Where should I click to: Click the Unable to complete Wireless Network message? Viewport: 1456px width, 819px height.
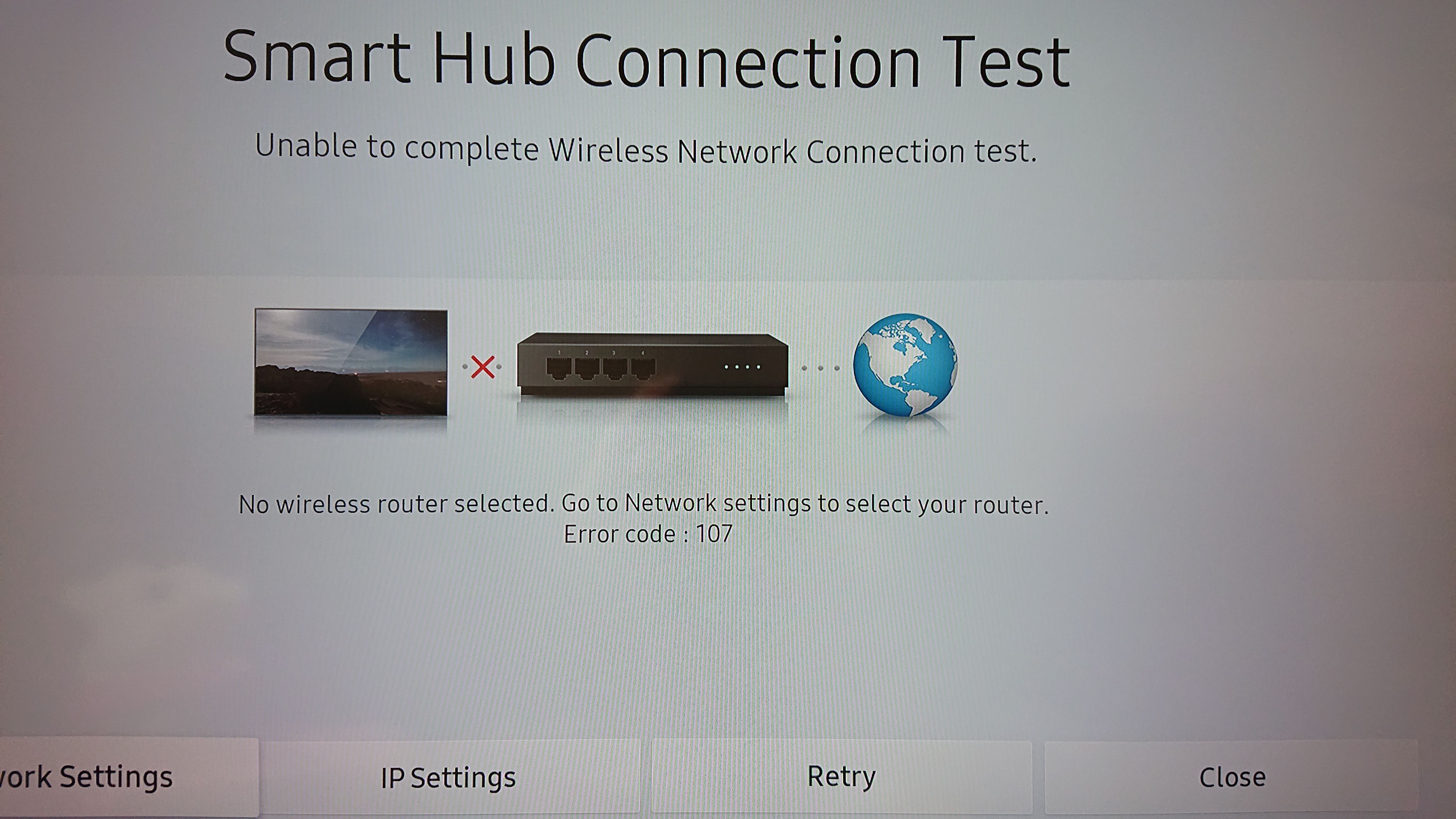646,149
